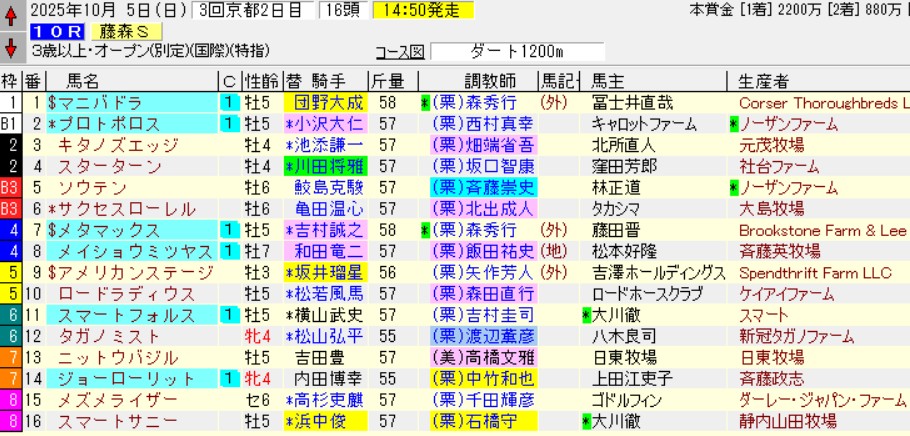Click green asterisk beside ノーザンファーム in row 2
The image size is (910, 436).
[735, 124]
